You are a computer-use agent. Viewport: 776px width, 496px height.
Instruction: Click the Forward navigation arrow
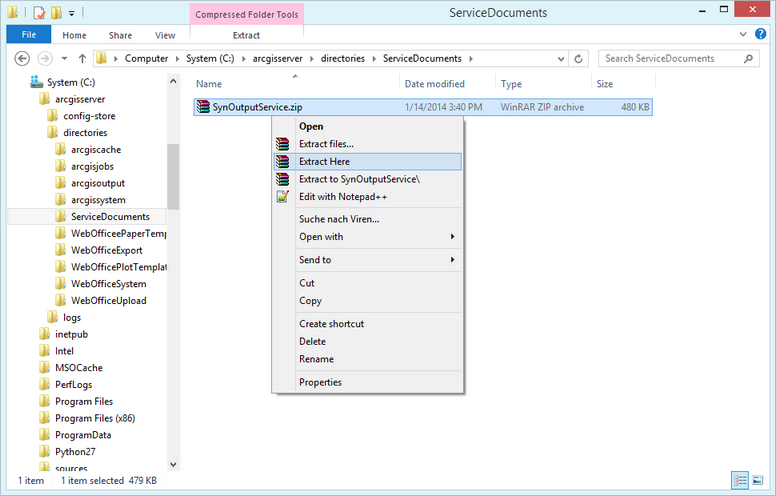pyautogui.click(x=45, y=58)
